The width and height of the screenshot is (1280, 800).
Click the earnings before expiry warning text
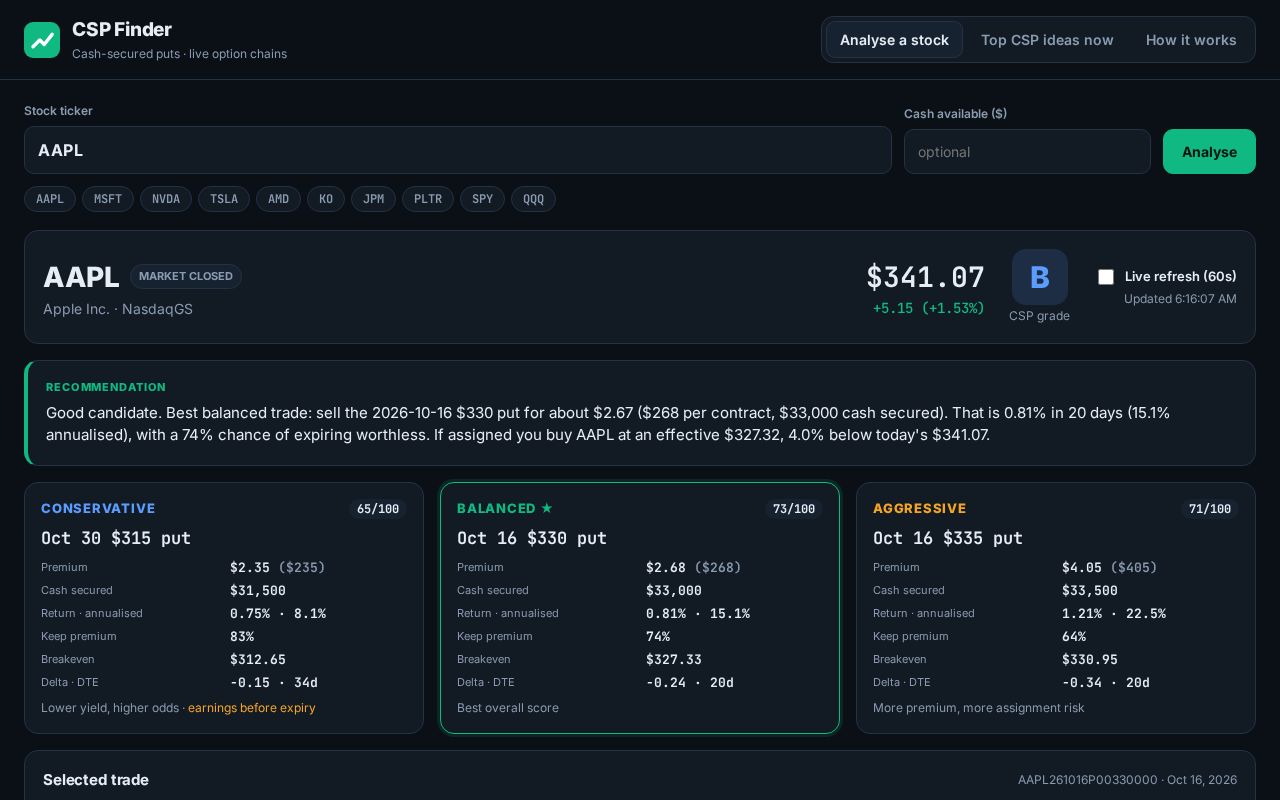[x=252, y=708]
